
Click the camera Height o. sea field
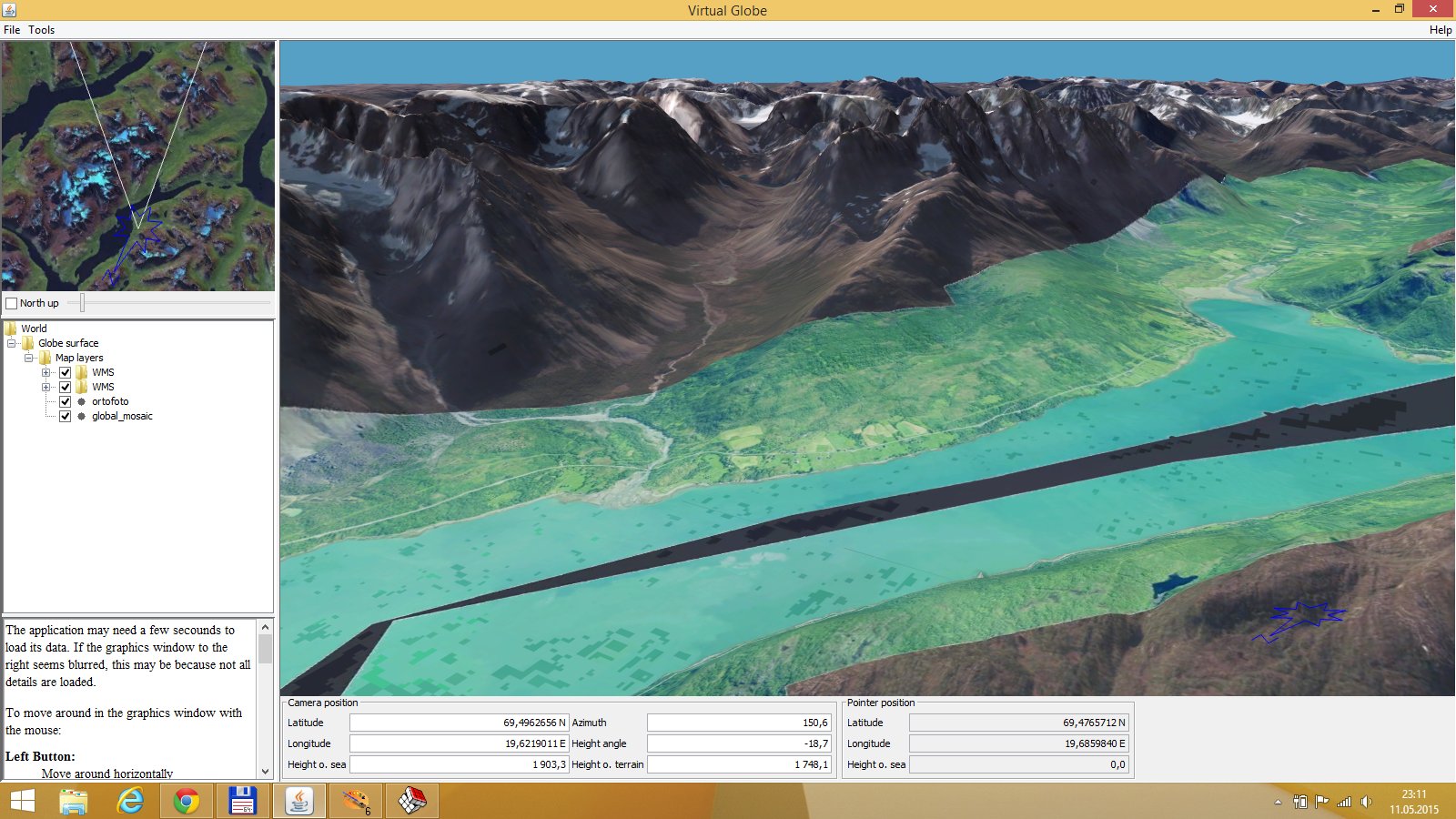coord(460,764)
